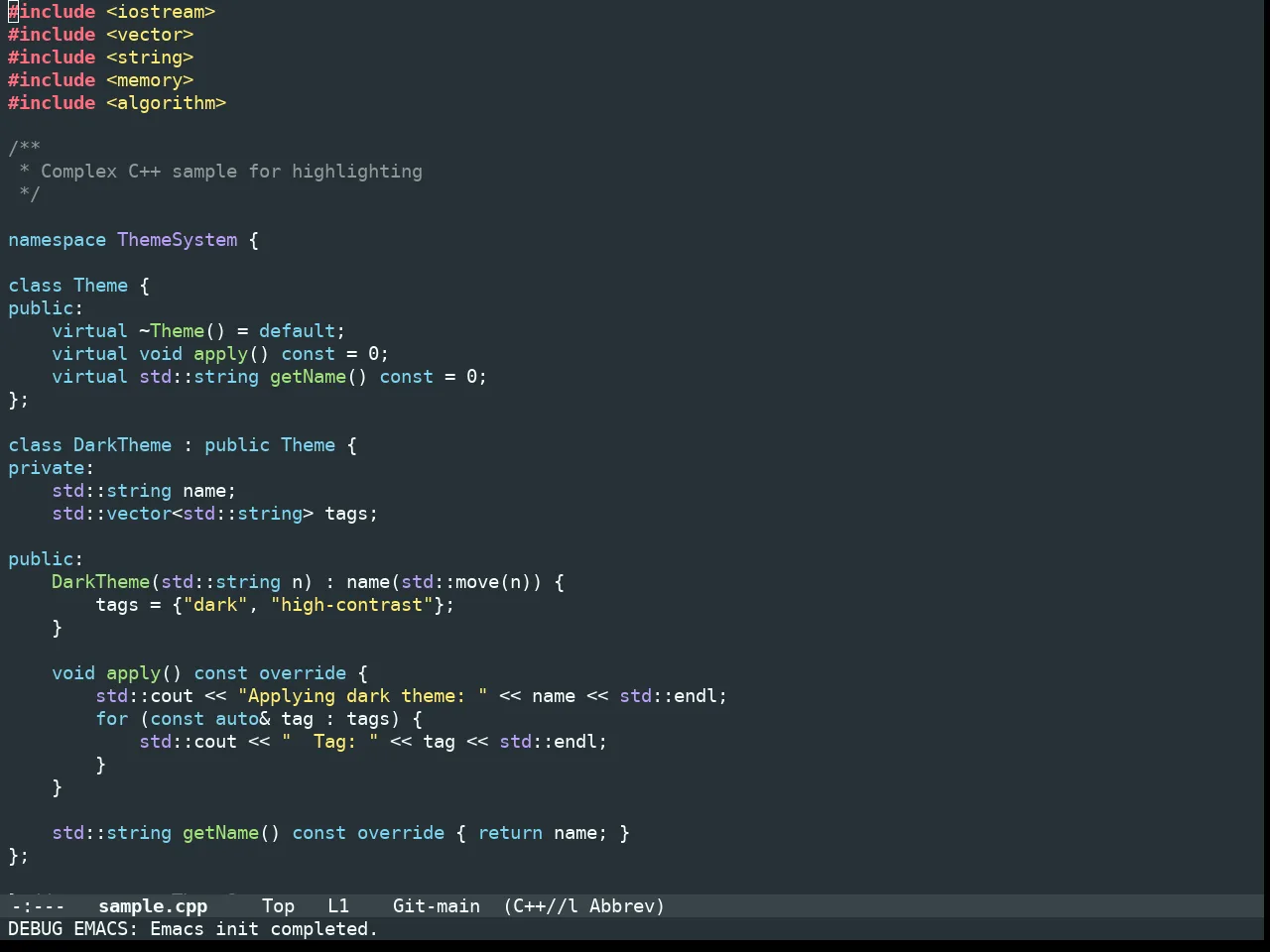1270x952 pixels.
Task: Click the 'private:' access specifier
Action: pyautogui.click(x=51, y=468)
